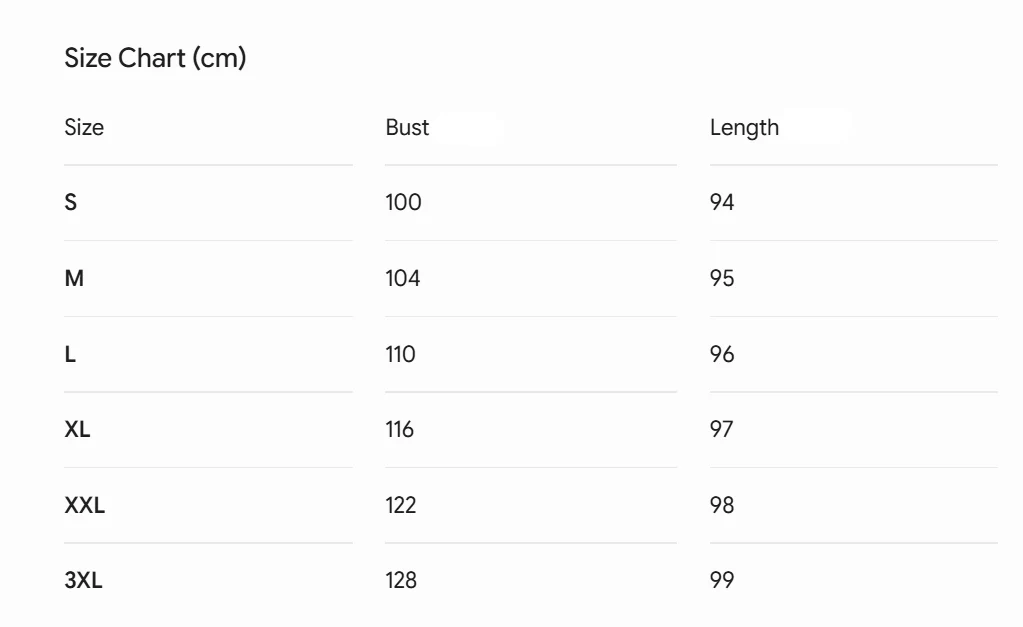Click the 3XL size row label
Image resolution: width=1023 pixels, height=627 pixels.
tap(84, 580)
